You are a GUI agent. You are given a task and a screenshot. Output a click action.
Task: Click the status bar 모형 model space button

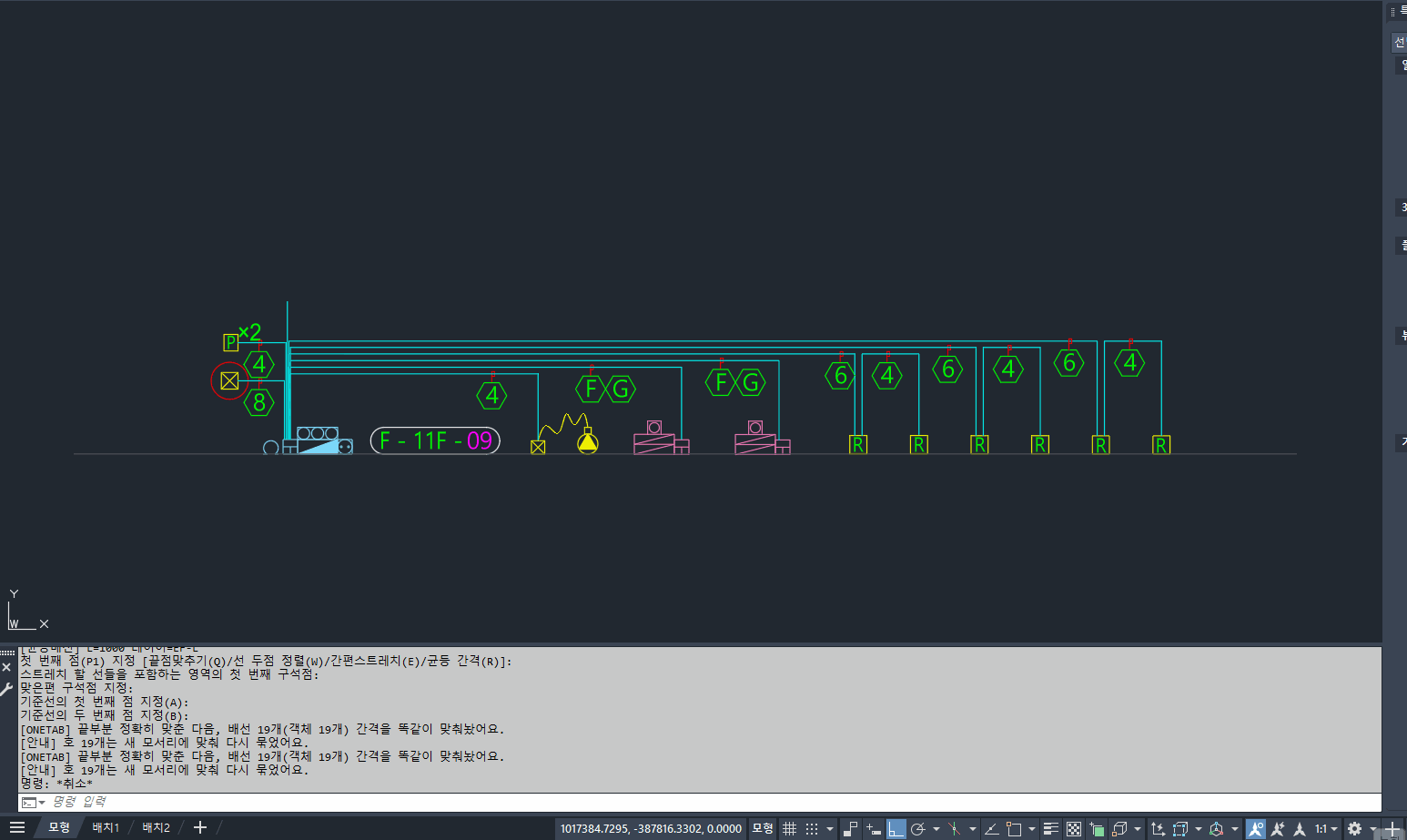pos(763,828)
